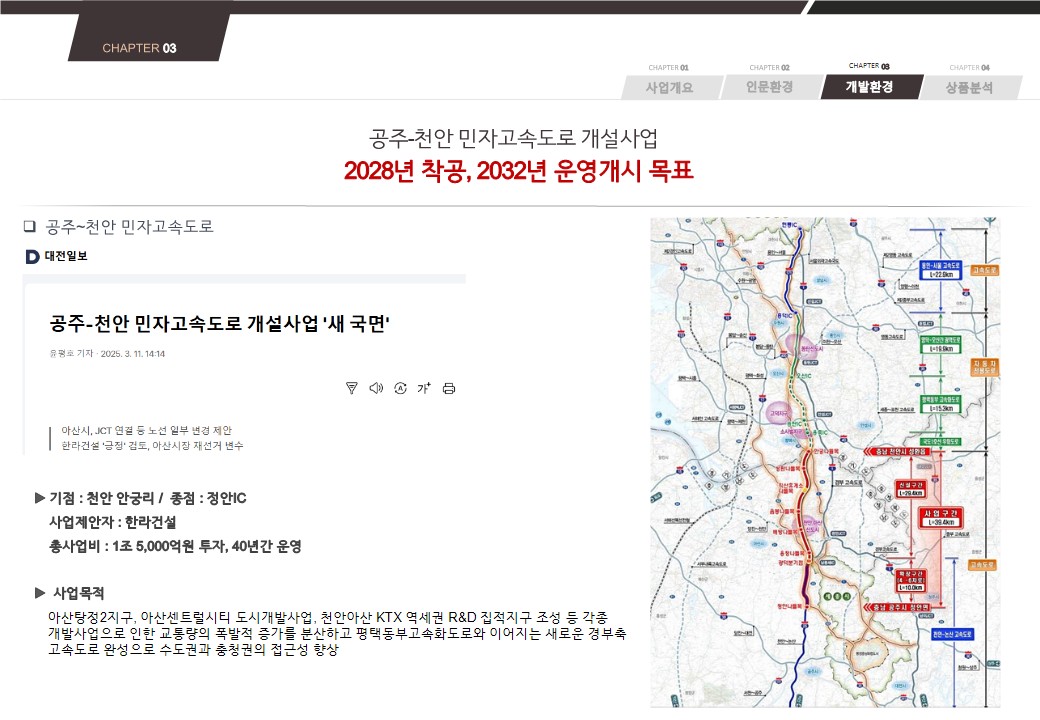Click the paragraph line starting '개발사업으로 인한 교통량의'
Viewport: 1040px width, 720px height.
[337, 633]
